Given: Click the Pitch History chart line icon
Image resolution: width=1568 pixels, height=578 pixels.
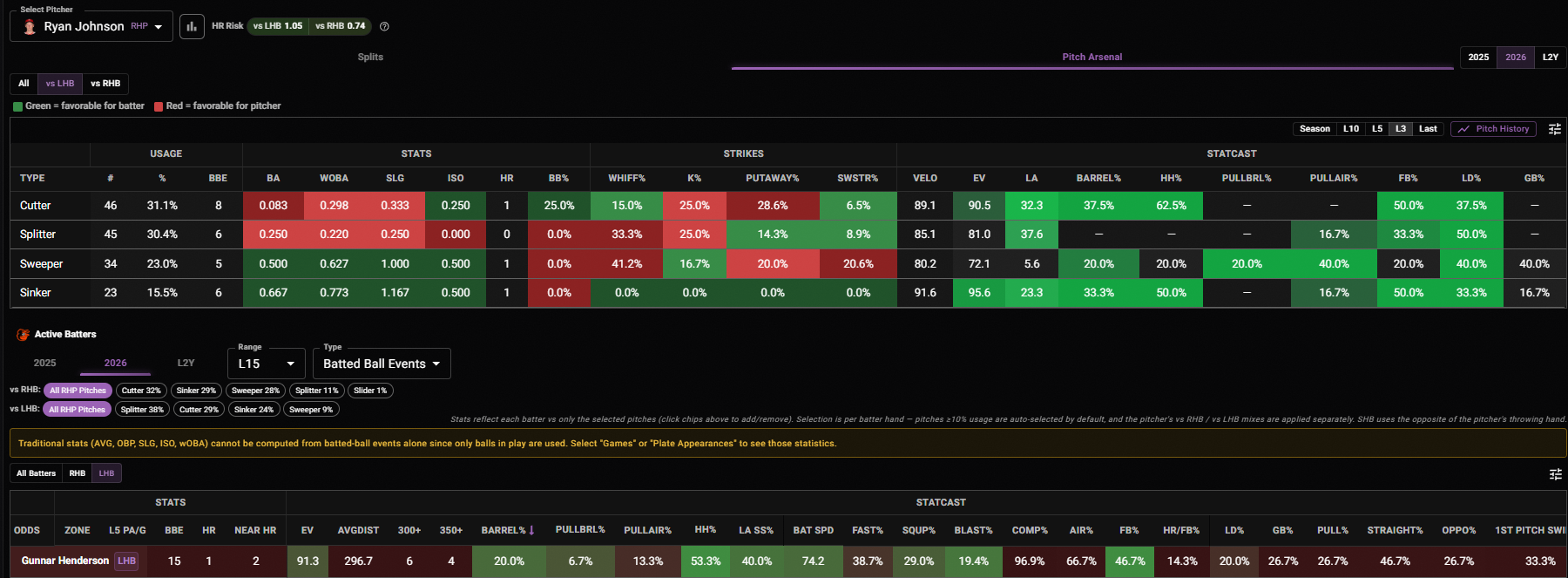Looking at the screenshot, I should coord(1463,129).
